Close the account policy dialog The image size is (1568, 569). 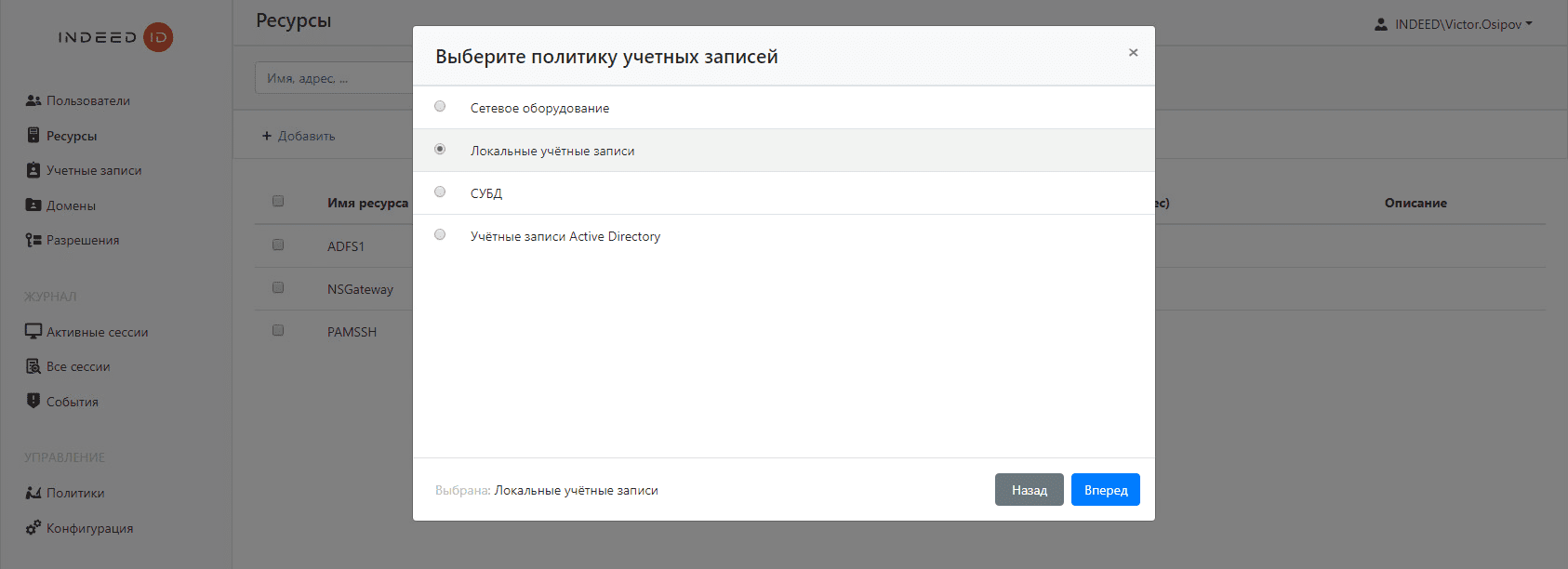point(1133,53)
